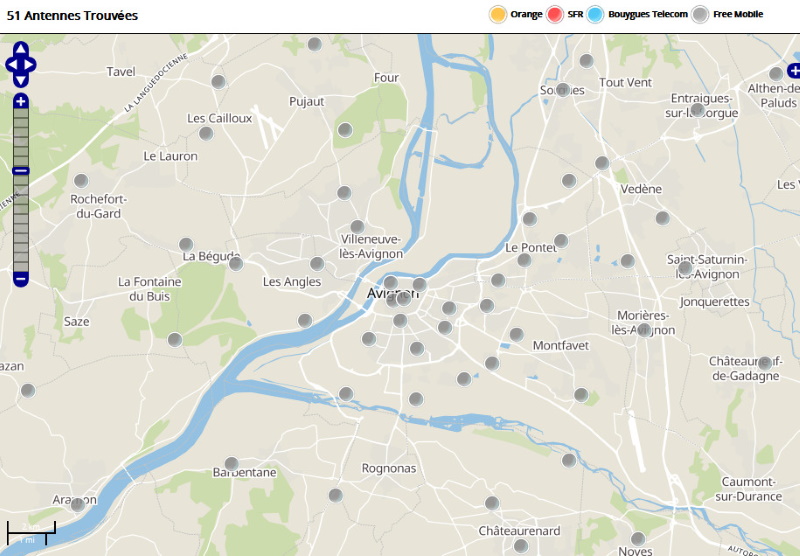This screenshot has height=556, width=800.
Task: Expand the layer switcher plus at right edge
Action: click(794, 70)
